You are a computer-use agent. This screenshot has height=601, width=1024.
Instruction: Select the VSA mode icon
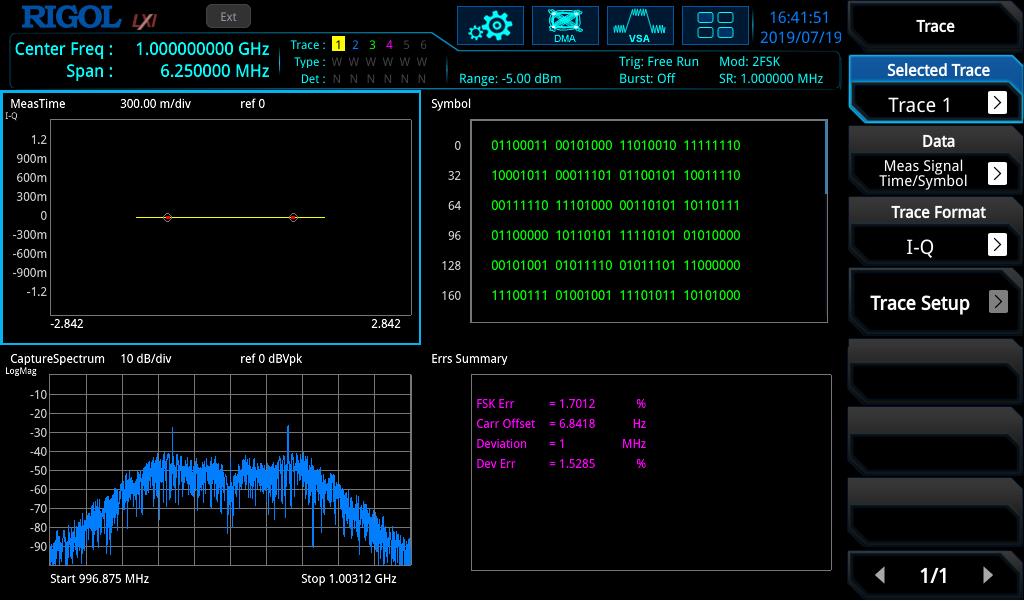coord(640,25)
